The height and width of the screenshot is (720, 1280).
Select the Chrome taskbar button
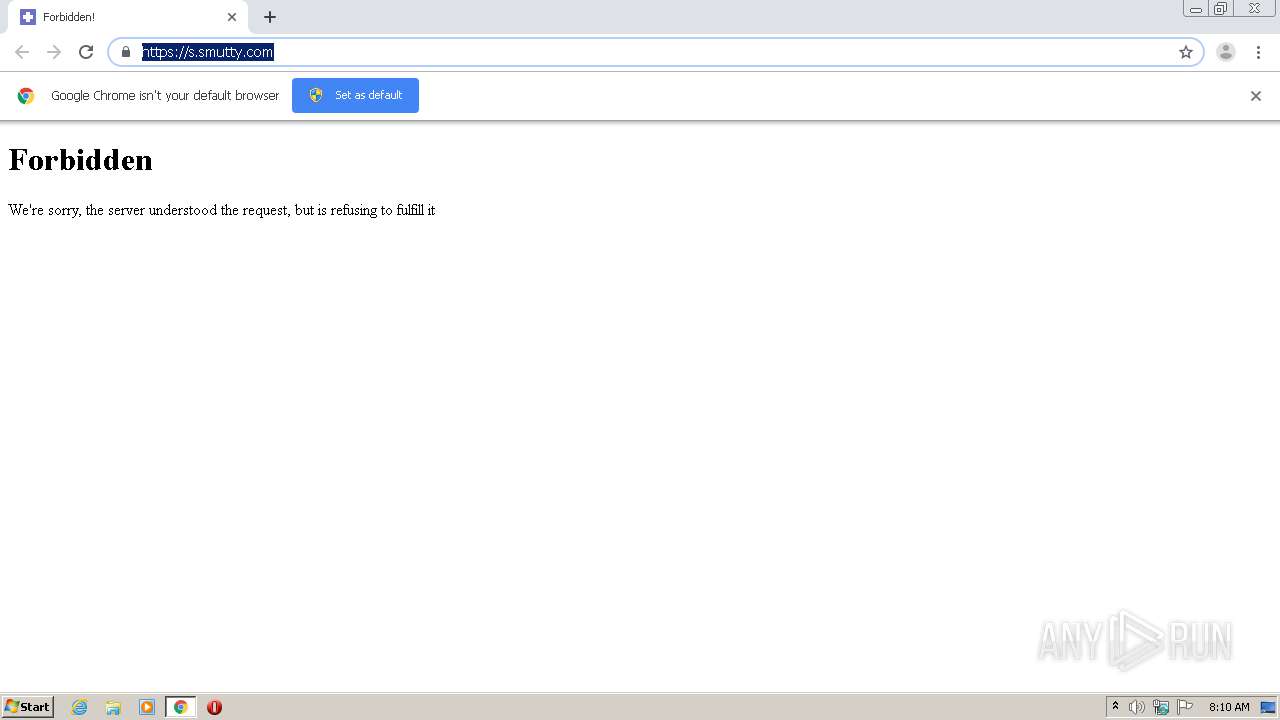(180, 707)
